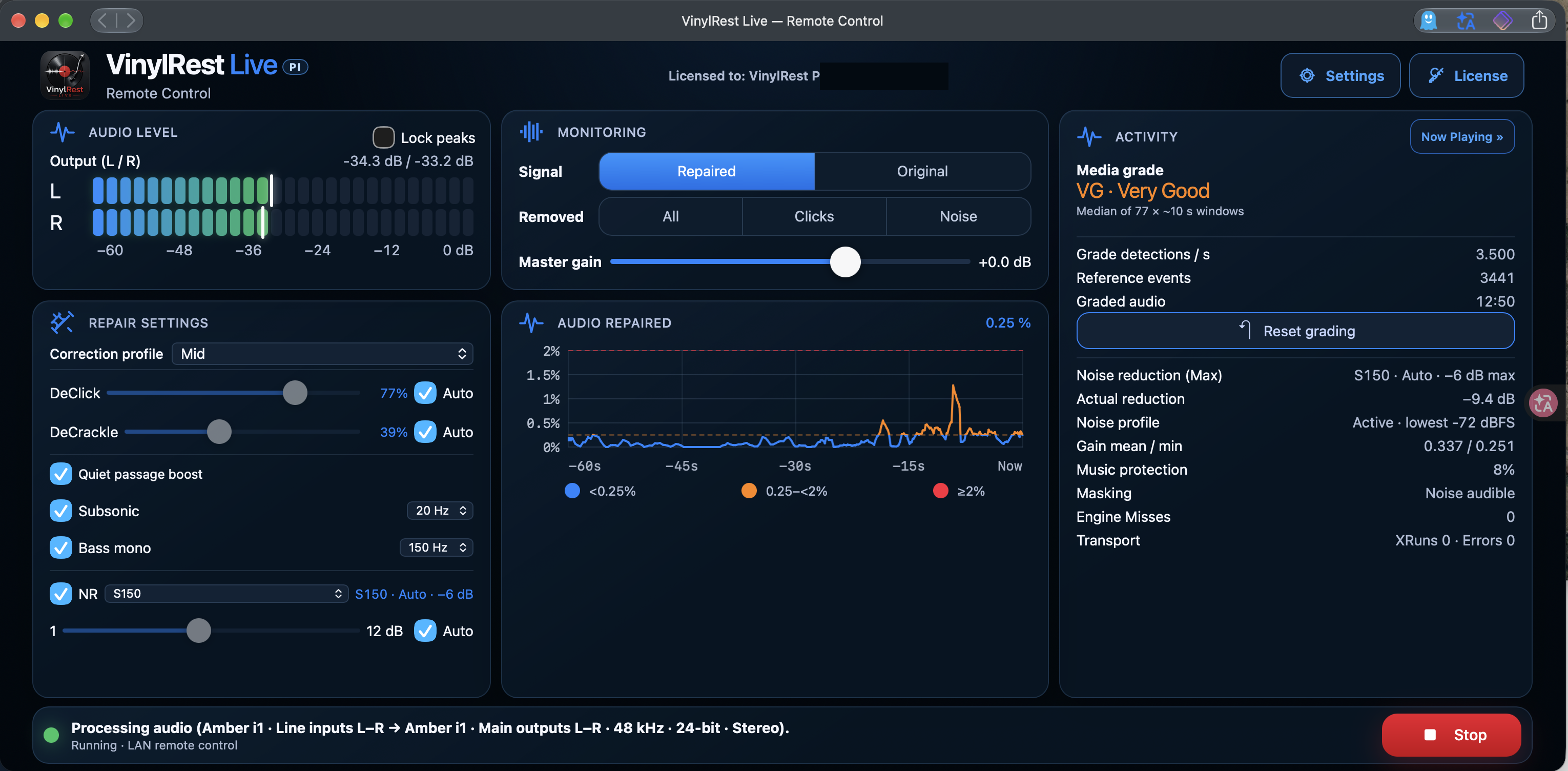Open the Bass mono 150 Hz dropdown
Screen dimensions: 1568x771
point(437,547)
